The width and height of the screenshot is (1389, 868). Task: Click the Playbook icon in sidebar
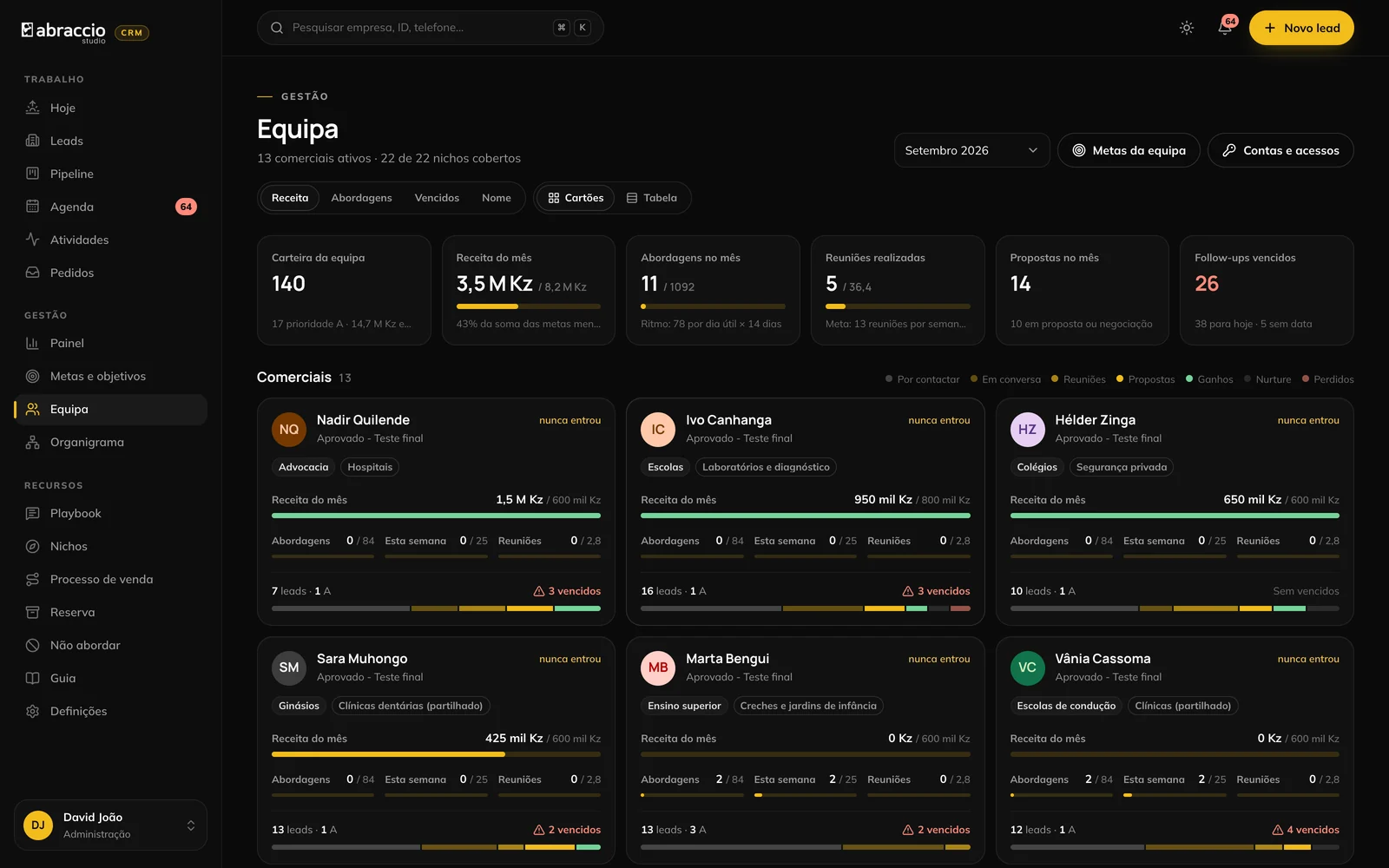pyautogui.click(x=32, y=513)
